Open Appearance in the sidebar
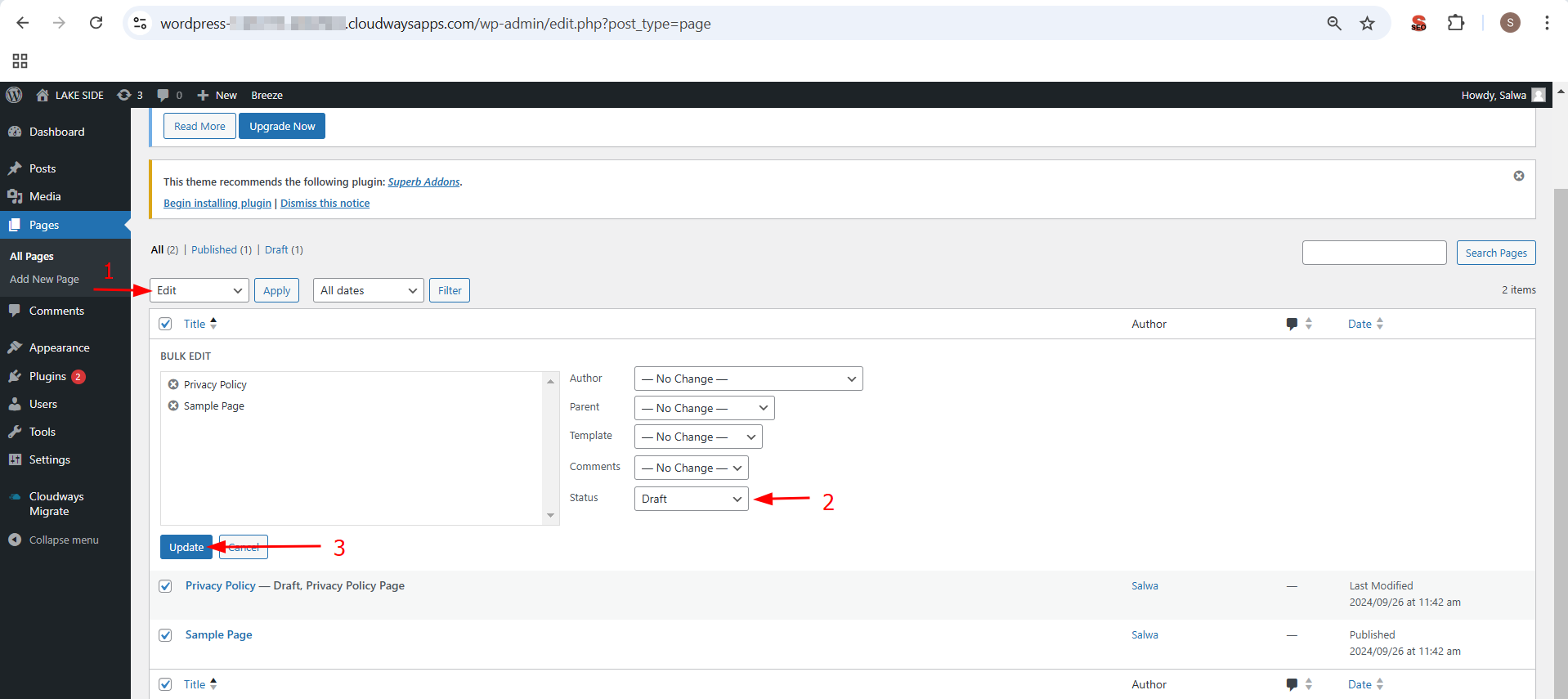 [x=59, y=347]
